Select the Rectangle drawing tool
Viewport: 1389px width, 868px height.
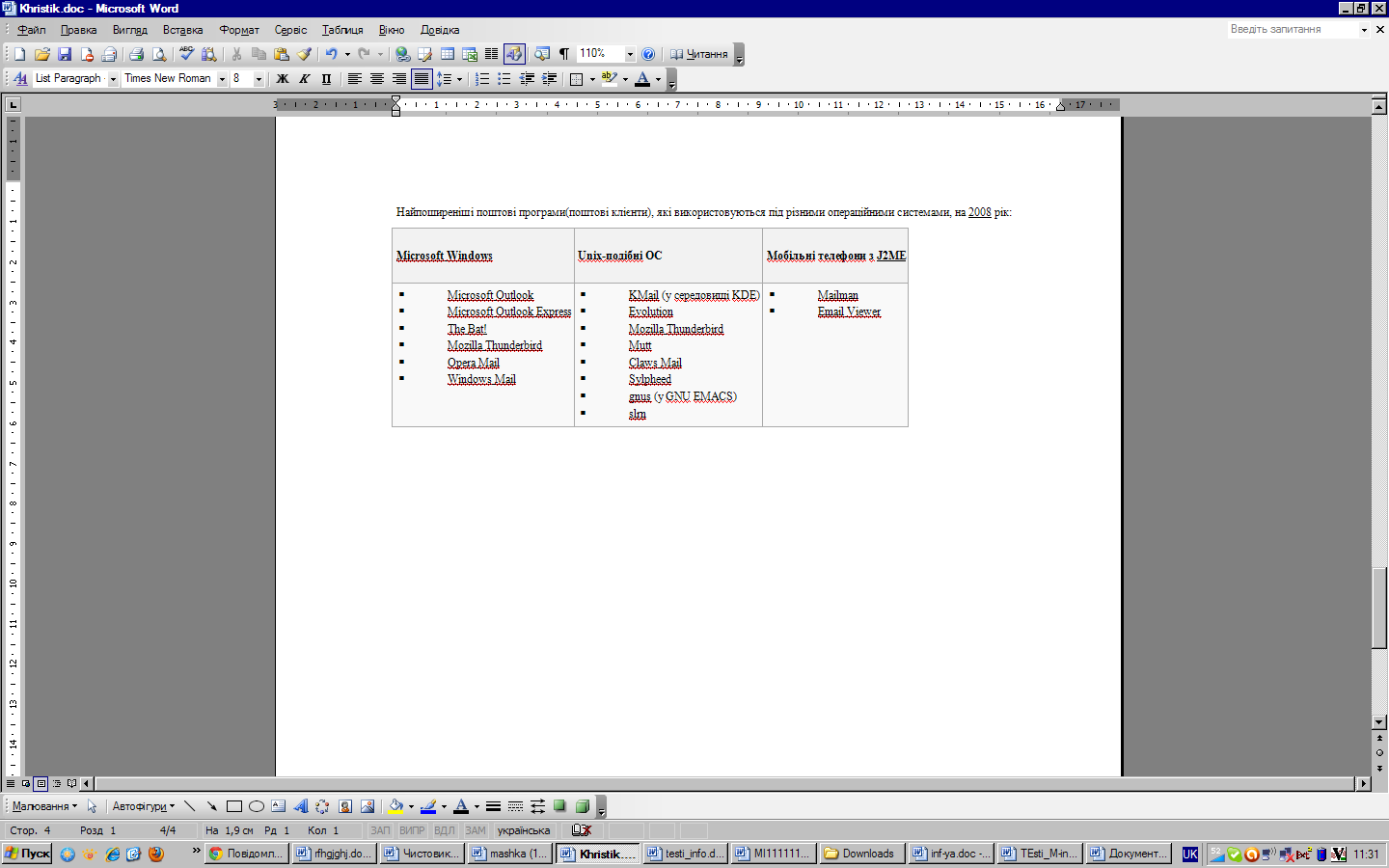pos(233,806)
